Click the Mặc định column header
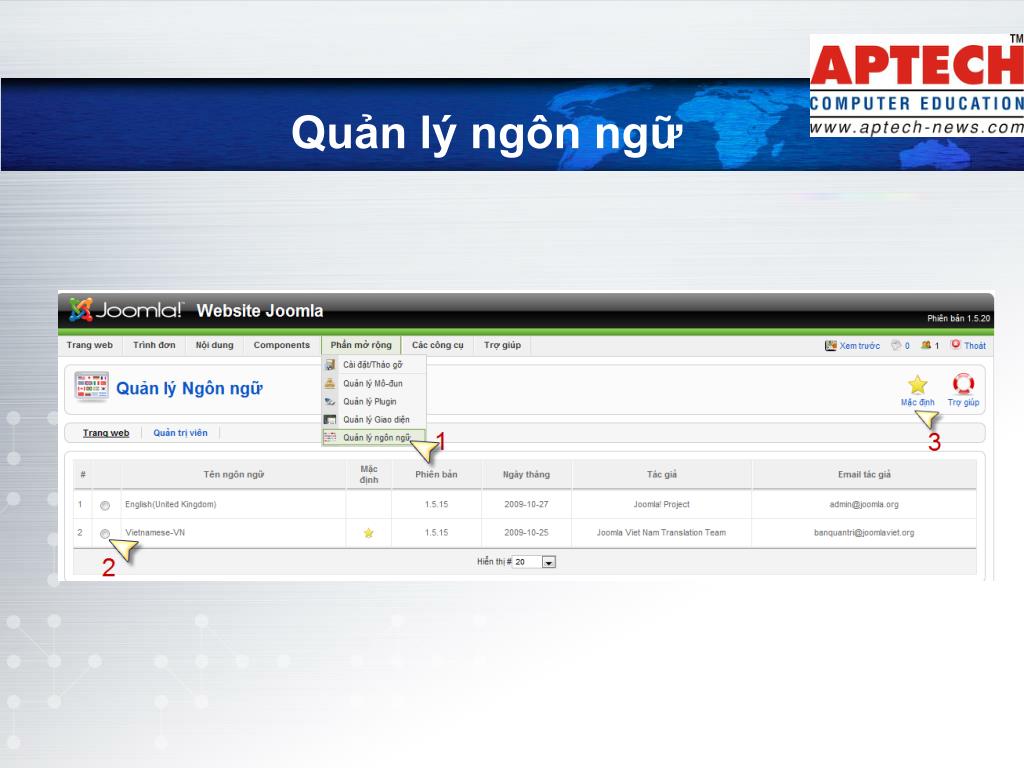Image resolution: width=1024 pixels, height=768 pixels. click(x=369, y=474)
